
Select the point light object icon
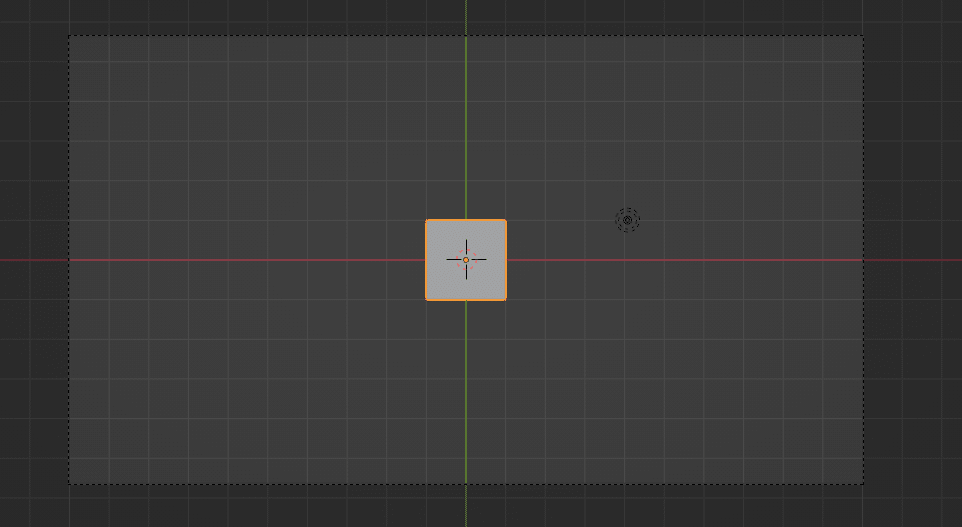coord(627,220)
